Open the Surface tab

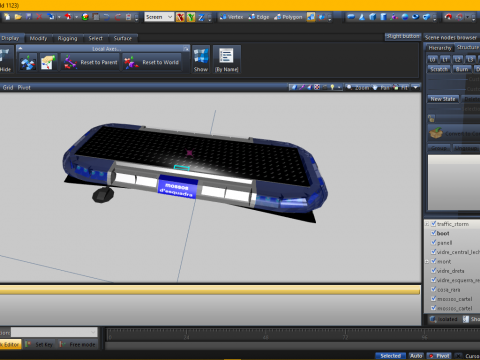click(123, 38)
